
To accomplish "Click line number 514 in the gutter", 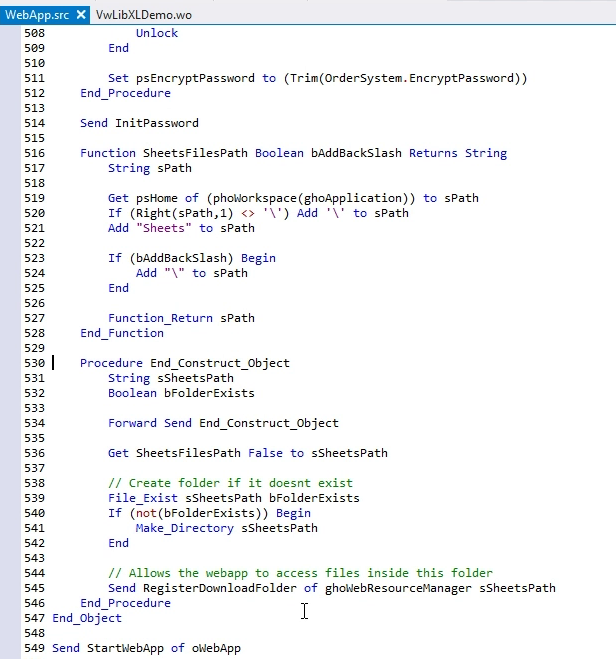I will 34,123.
